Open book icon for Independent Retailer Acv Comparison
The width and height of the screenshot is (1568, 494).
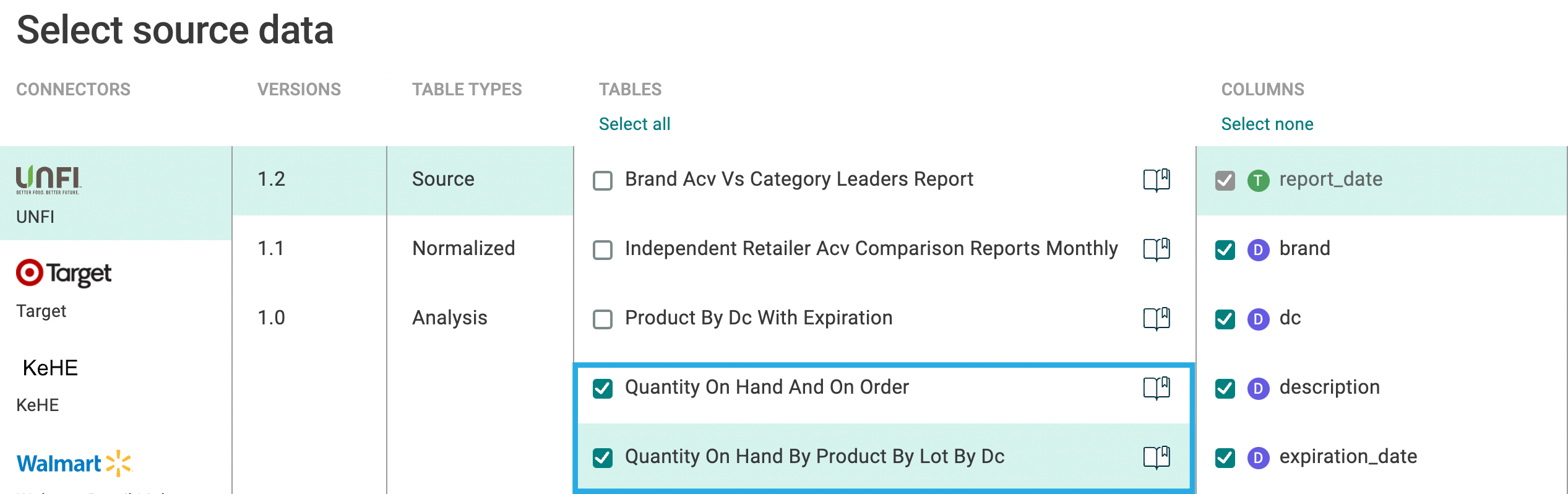coord(1156,249)
